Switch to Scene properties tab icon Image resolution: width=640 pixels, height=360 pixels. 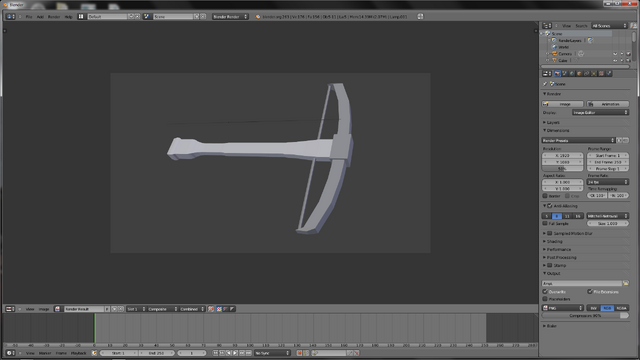[564, 74]
